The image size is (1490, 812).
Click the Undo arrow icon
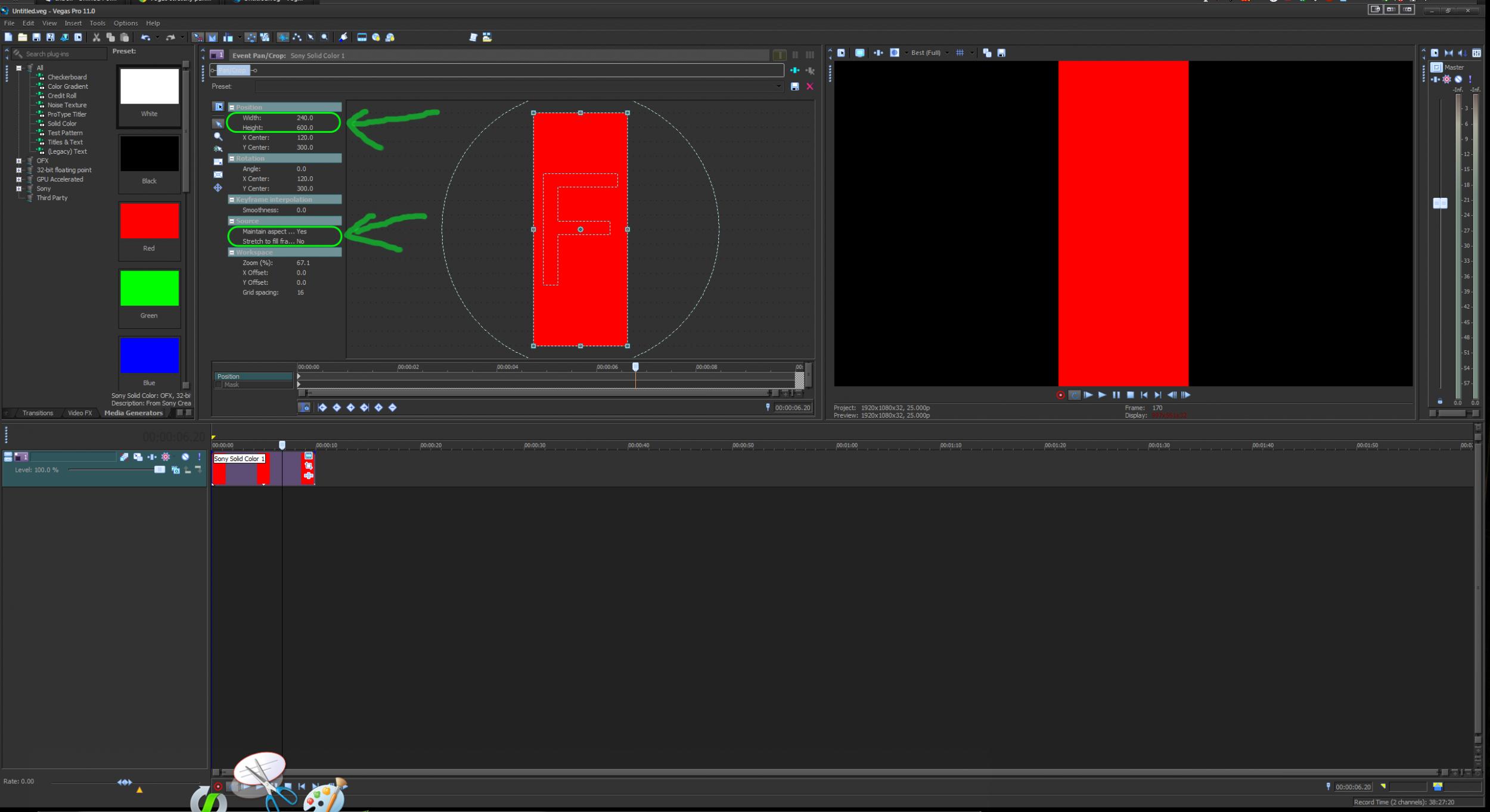[145, 37]
